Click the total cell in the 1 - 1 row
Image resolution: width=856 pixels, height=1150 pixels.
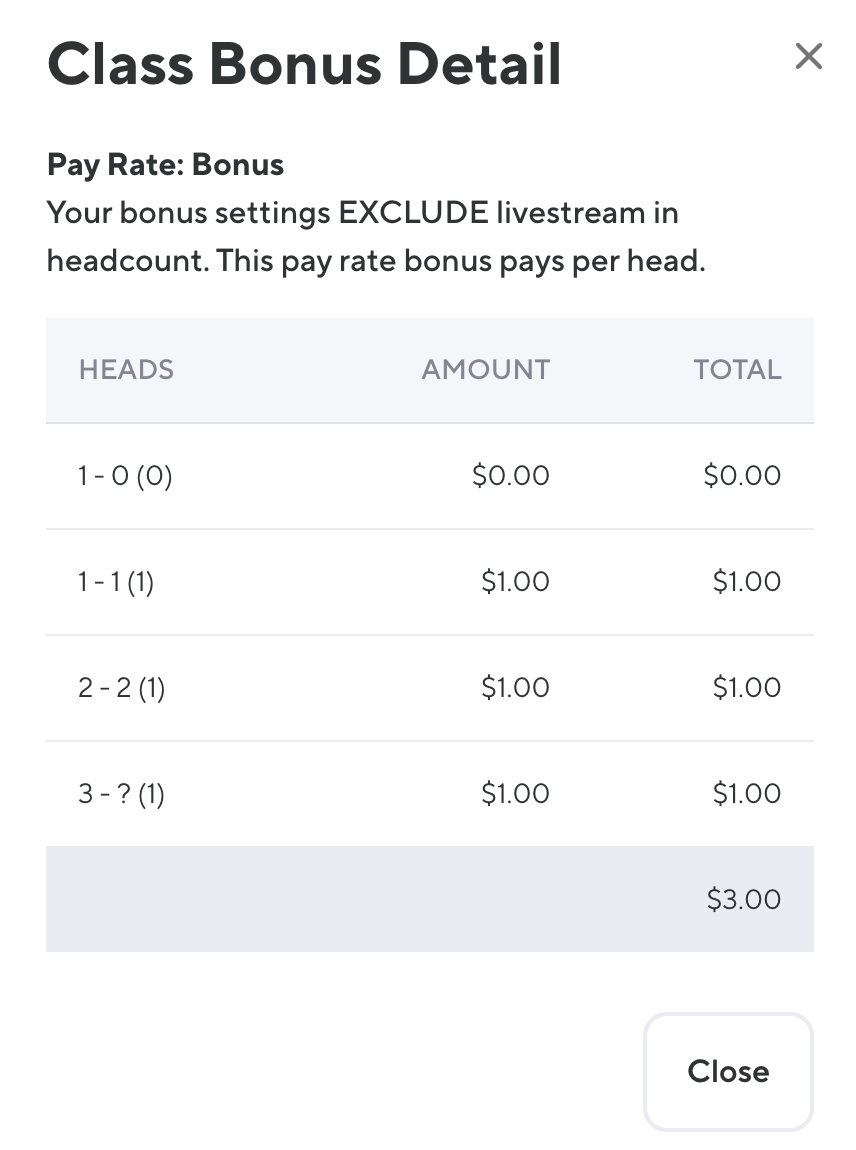coord(746,582)
